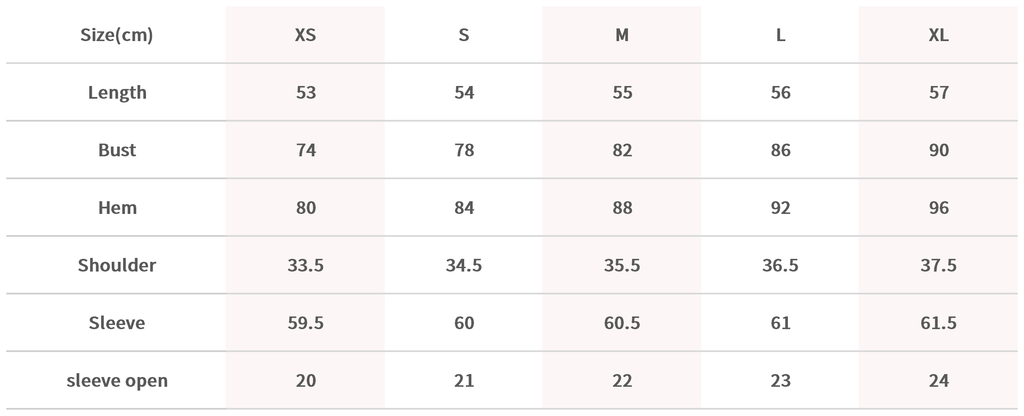The width and height of the screenshot is (1024, 416).
Task: Select the Length row label
Action: [x=117, y=93]
